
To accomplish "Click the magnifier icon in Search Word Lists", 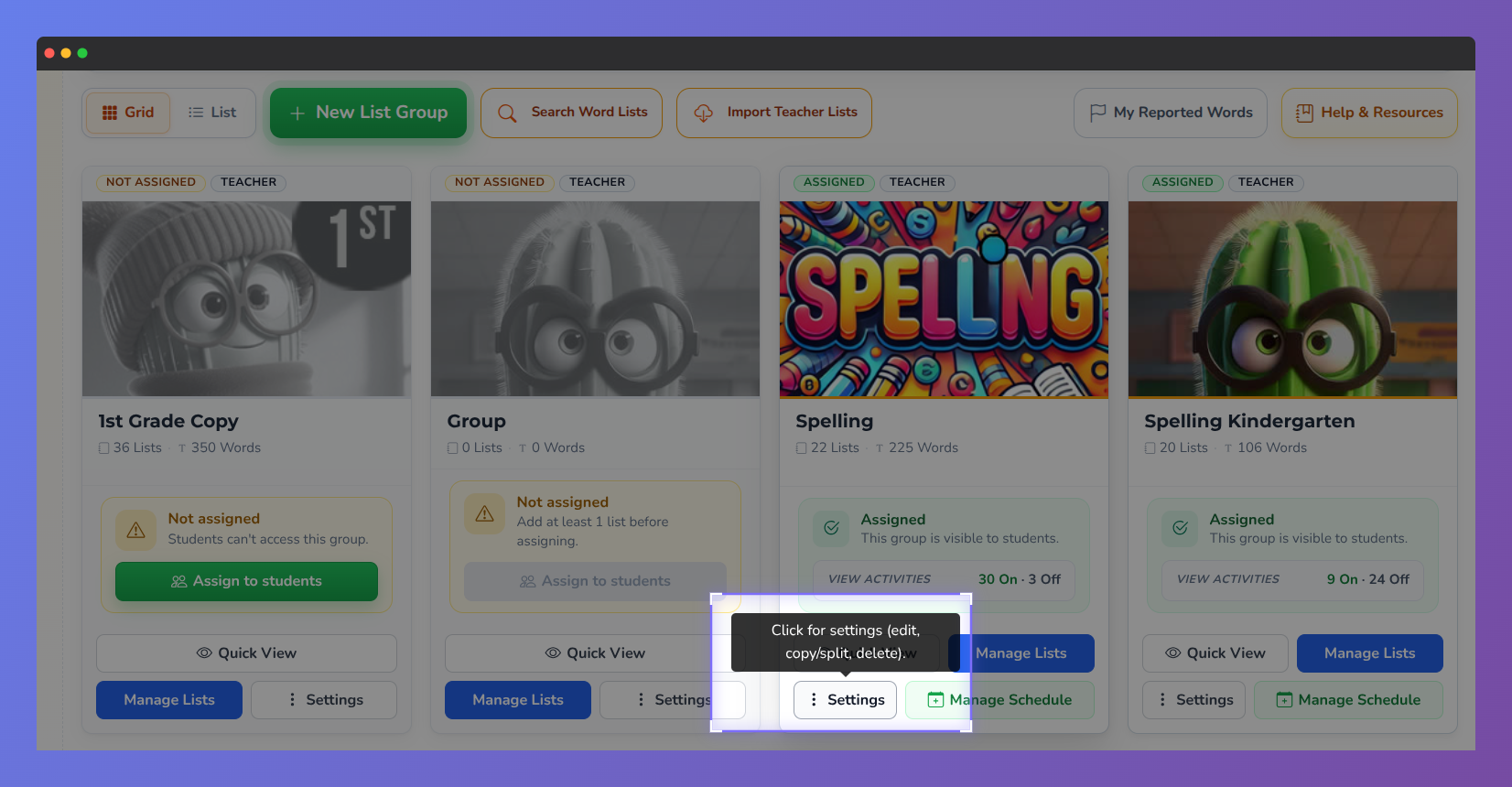I will (507, 113).
